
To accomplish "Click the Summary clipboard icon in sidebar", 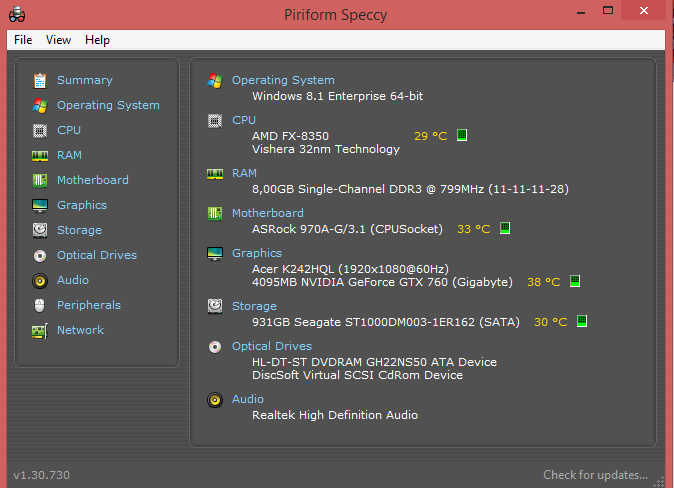I will [x=40, y=80].
